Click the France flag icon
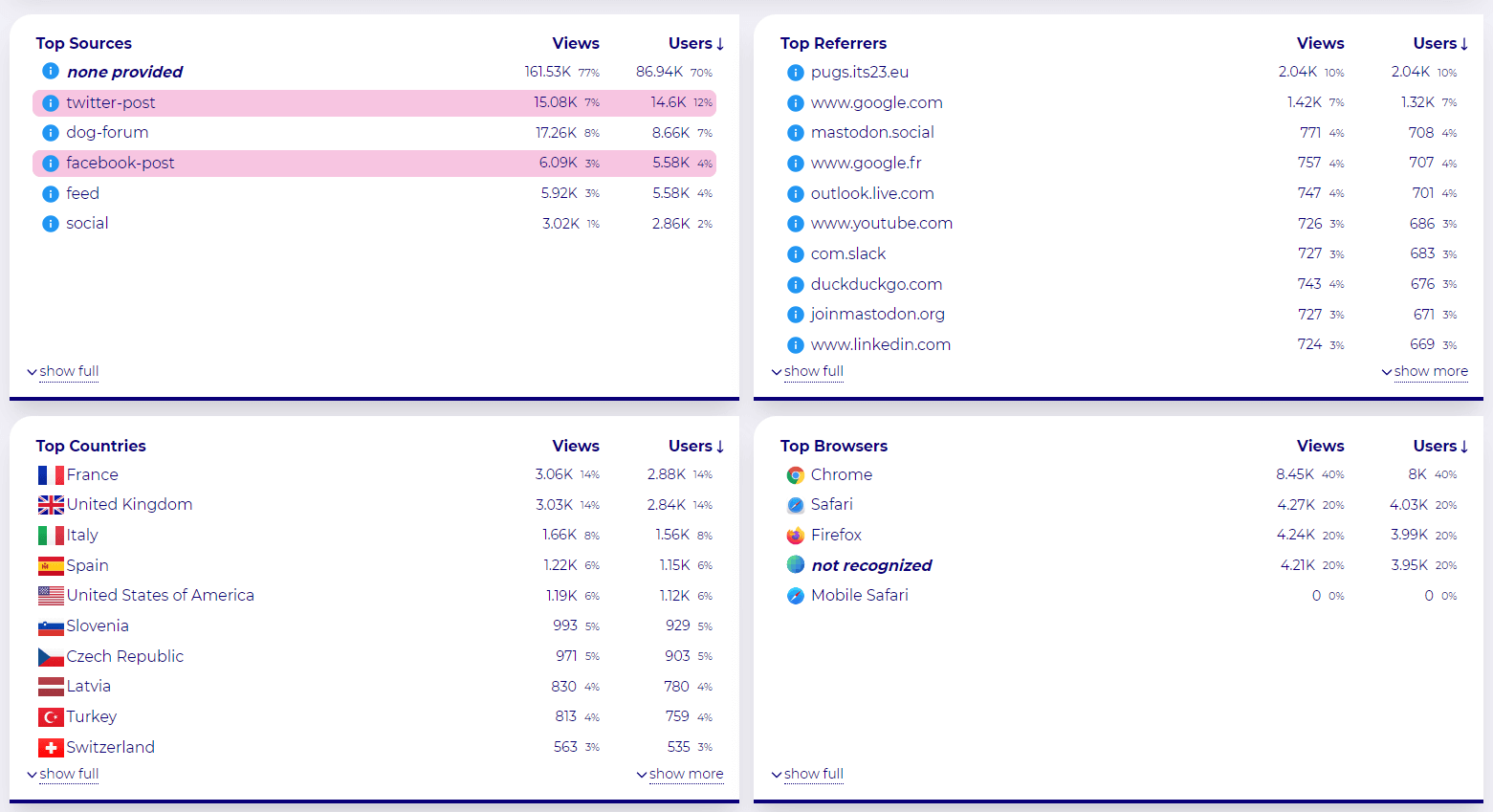 pyautogui.click(x=51, y=475)
